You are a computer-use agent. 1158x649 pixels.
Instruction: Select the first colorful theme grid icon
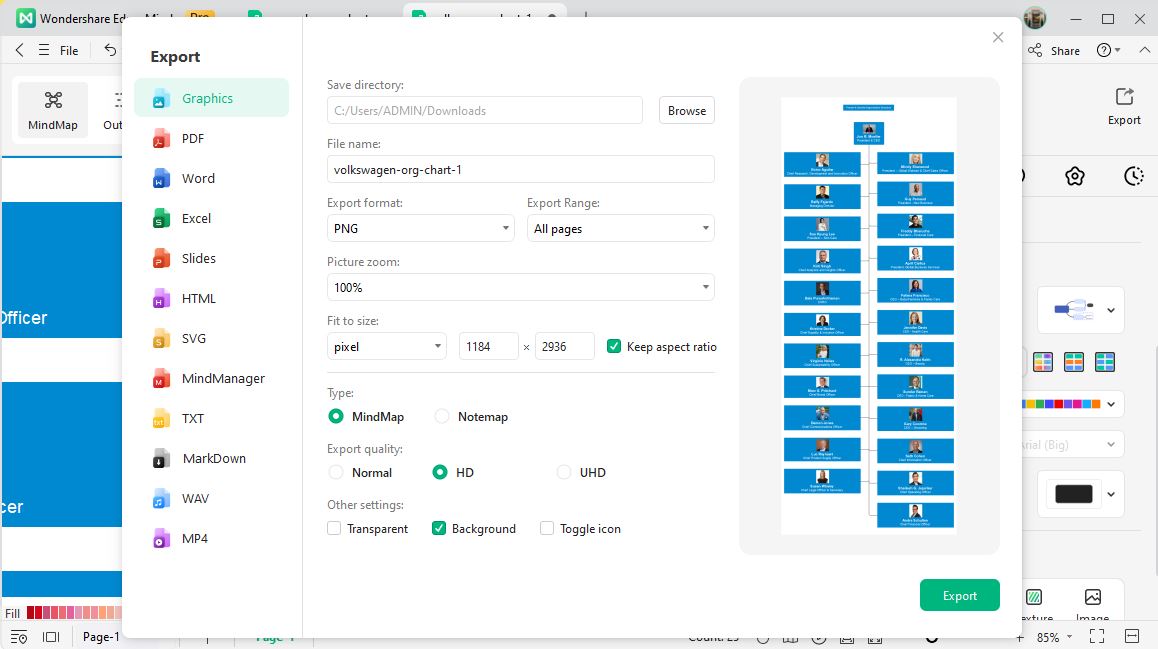tap(1043, 362)
